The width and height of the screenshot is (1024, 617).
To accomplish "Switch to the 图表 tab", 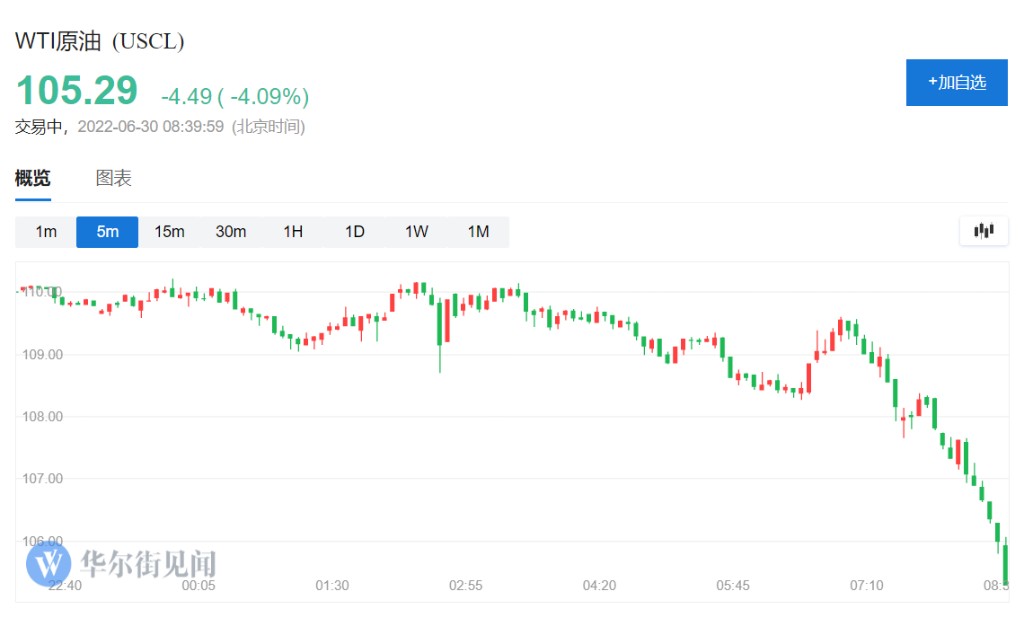I will (113, 179).
